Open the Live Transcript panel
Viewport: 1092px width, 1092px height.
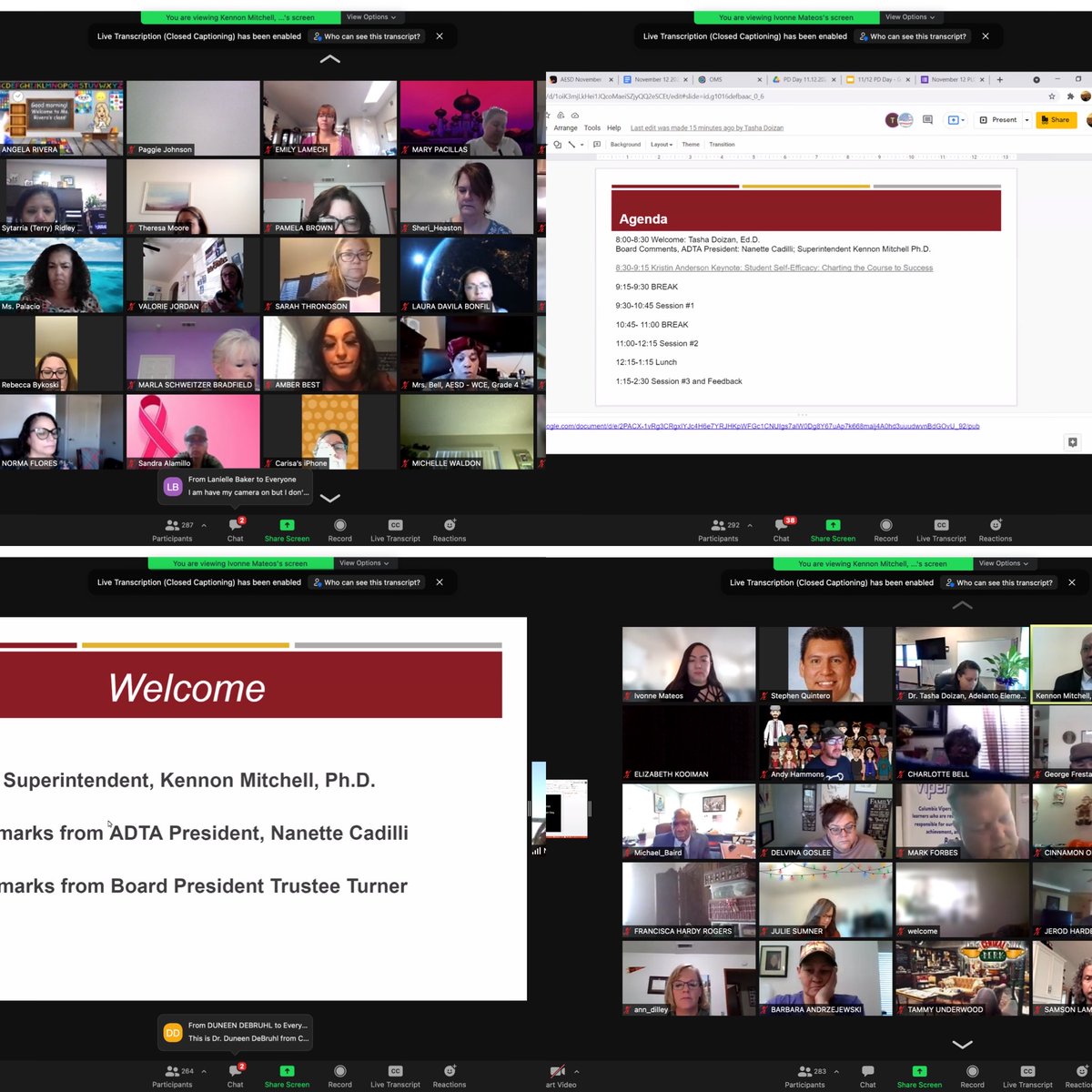click(x=395, y=531)
